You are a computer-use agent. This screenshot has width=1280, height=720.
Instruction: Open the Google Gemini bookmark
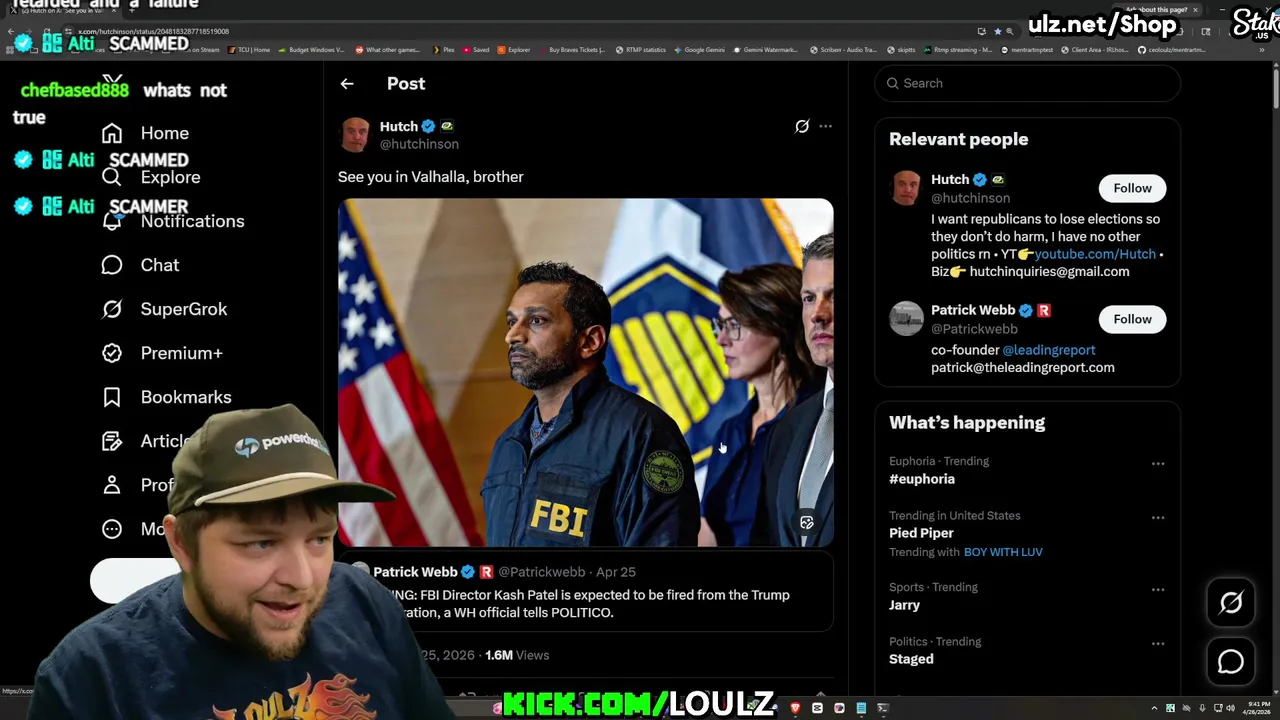click(700, 49)
